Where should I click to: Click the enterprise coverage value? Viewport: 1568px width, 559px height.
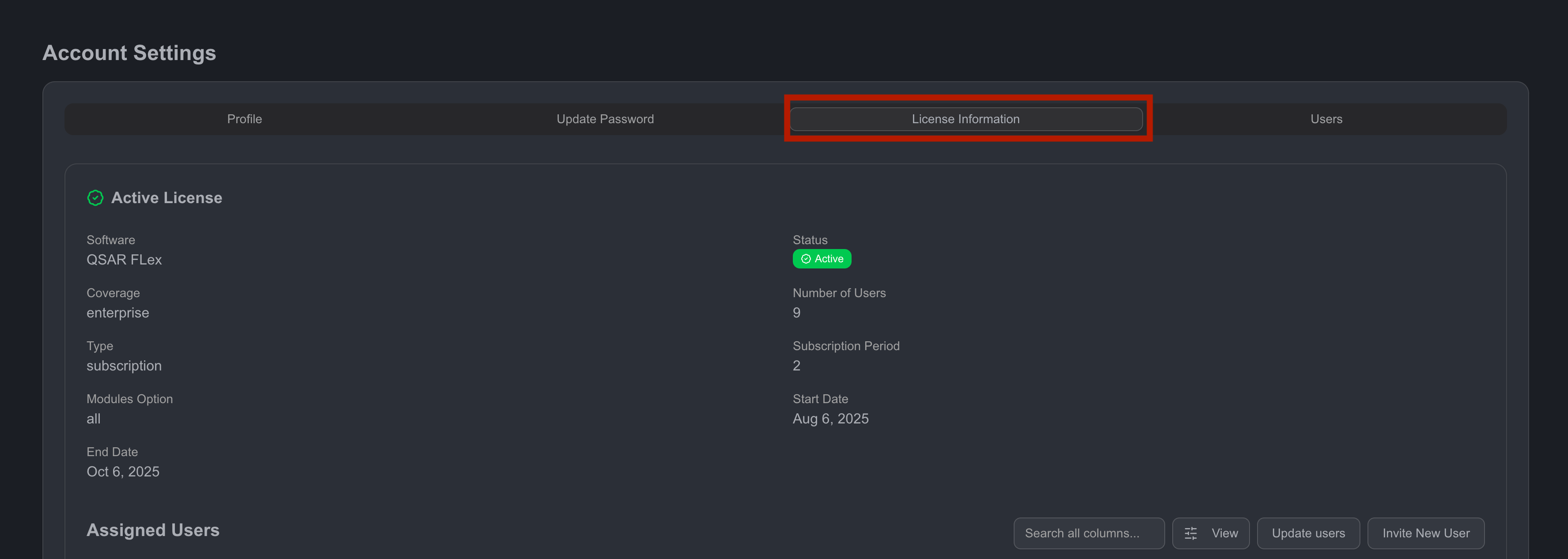point(117,313)
